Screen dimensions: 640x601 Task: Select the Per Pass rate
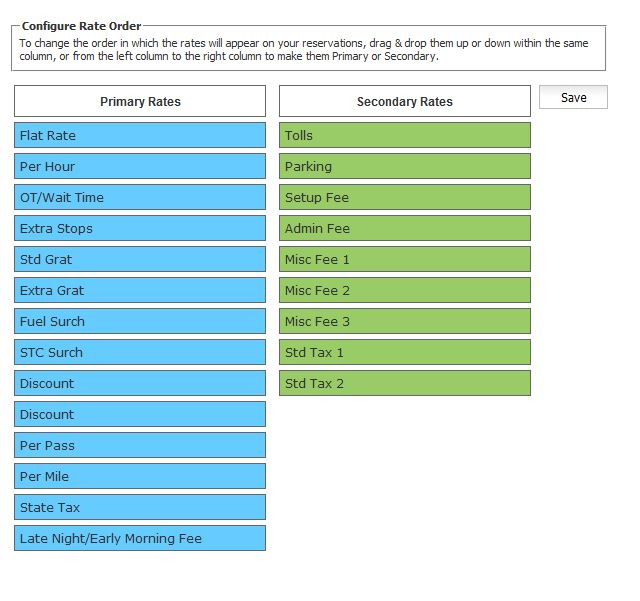point(140,445)
